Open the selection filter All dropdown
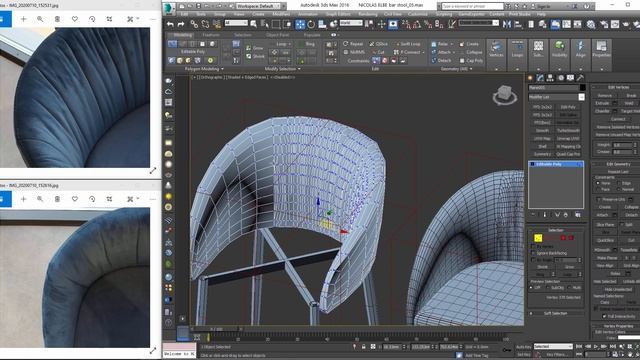The width and height of the screenshot is (640, 360). 236,23
